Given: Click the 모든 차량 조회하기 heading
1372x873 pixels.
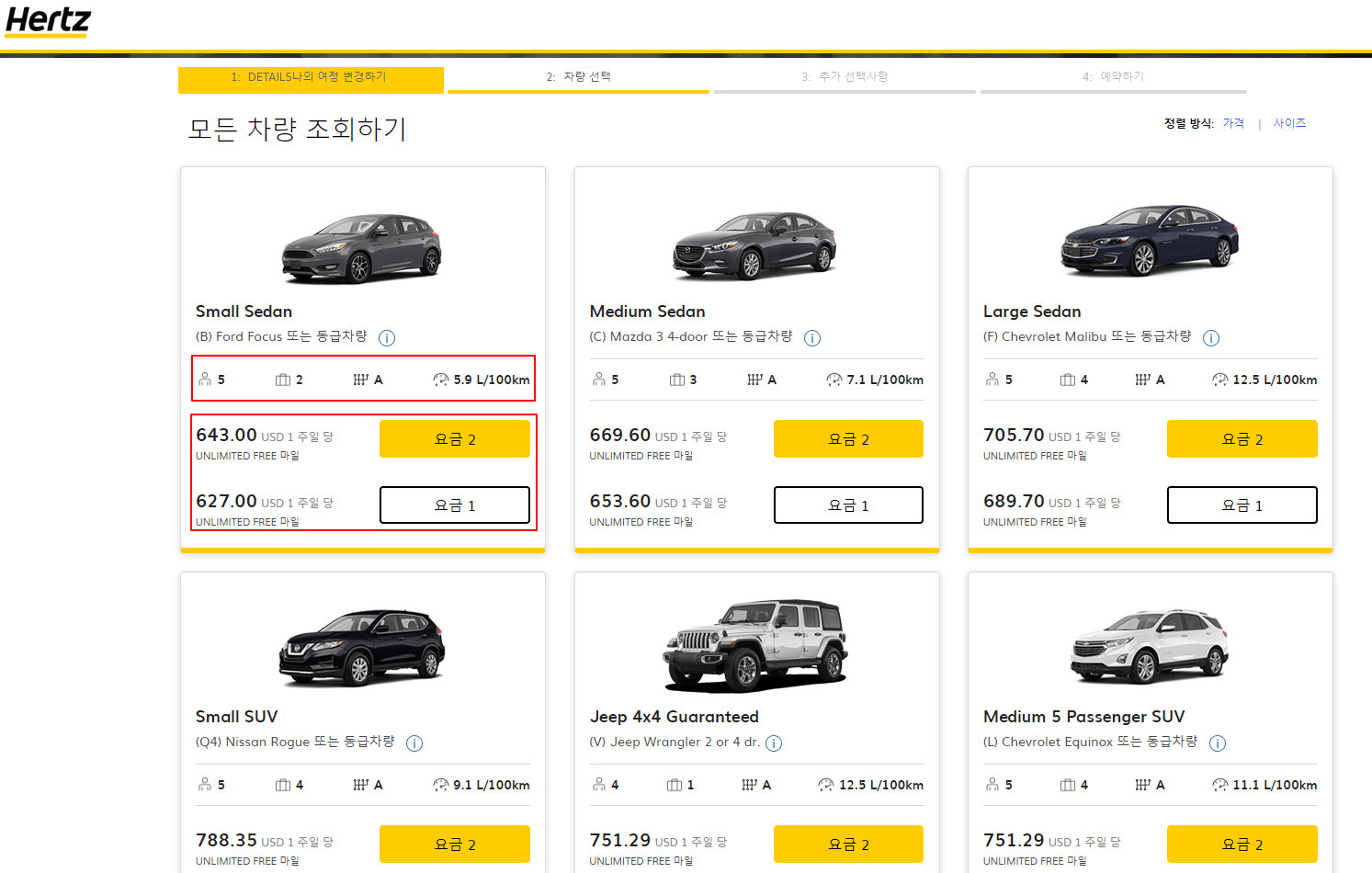Looking at the screenshot, I should [297, 129].
